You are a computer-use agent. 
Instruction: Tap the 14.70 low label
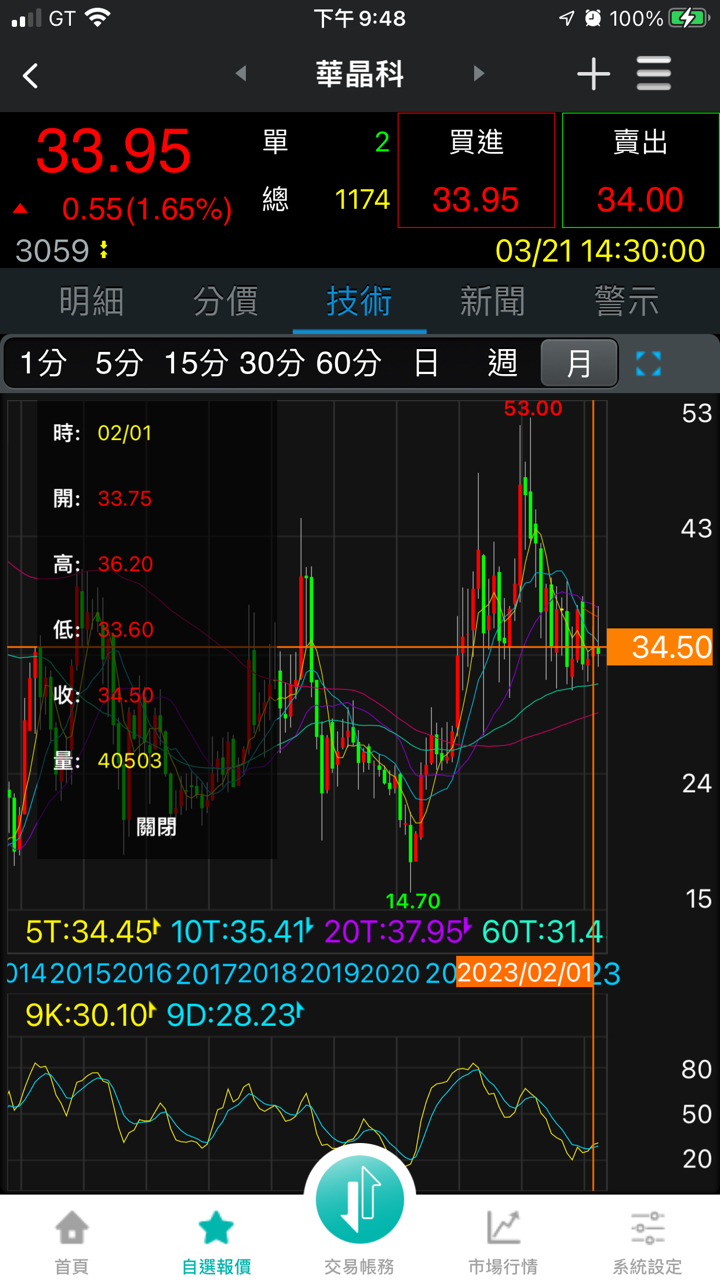pos(411,901)
